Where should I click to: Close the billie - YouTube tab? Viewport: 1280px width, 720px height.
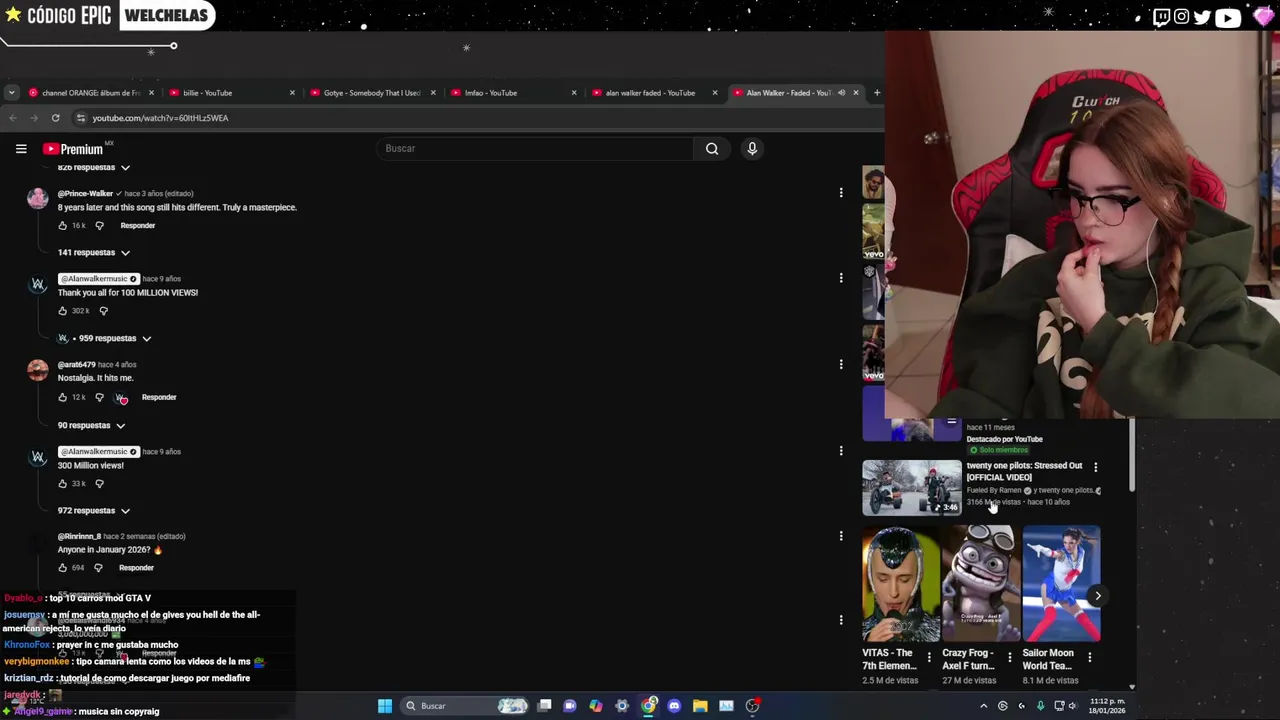pos(292,93)
